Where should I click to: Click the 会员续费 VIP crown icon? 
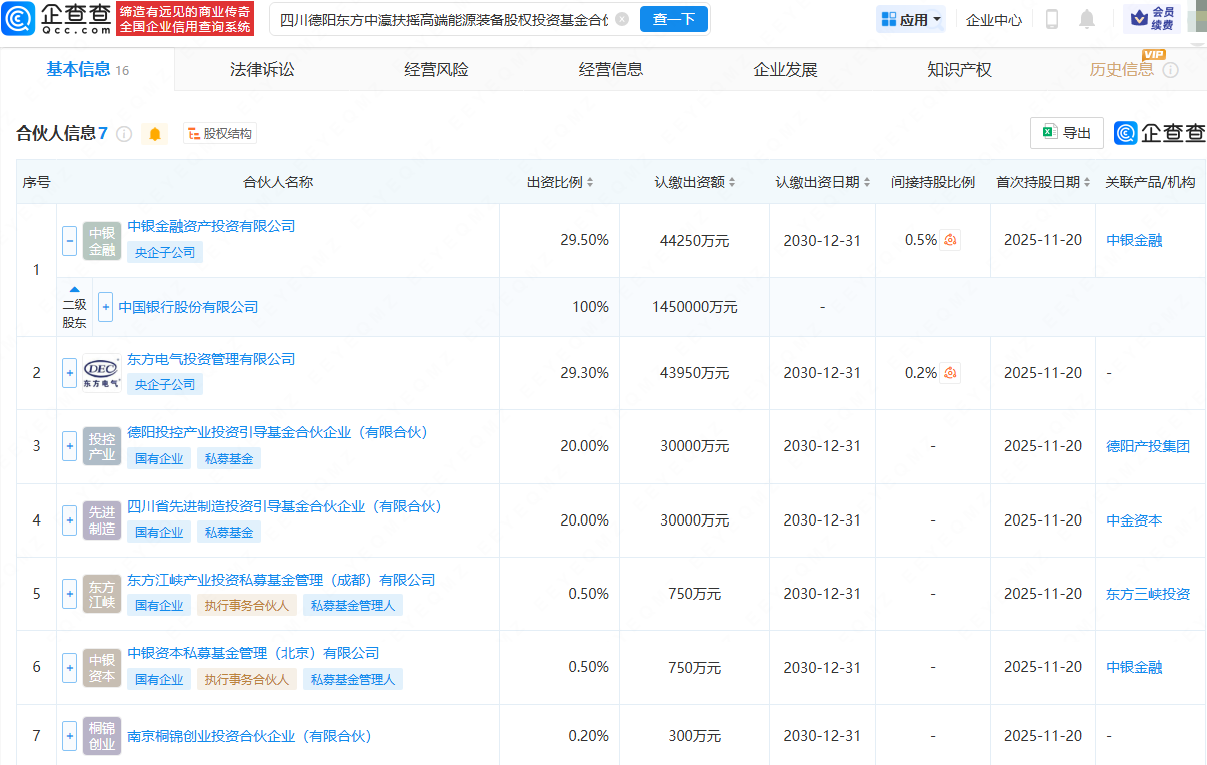coord(1151,19)
